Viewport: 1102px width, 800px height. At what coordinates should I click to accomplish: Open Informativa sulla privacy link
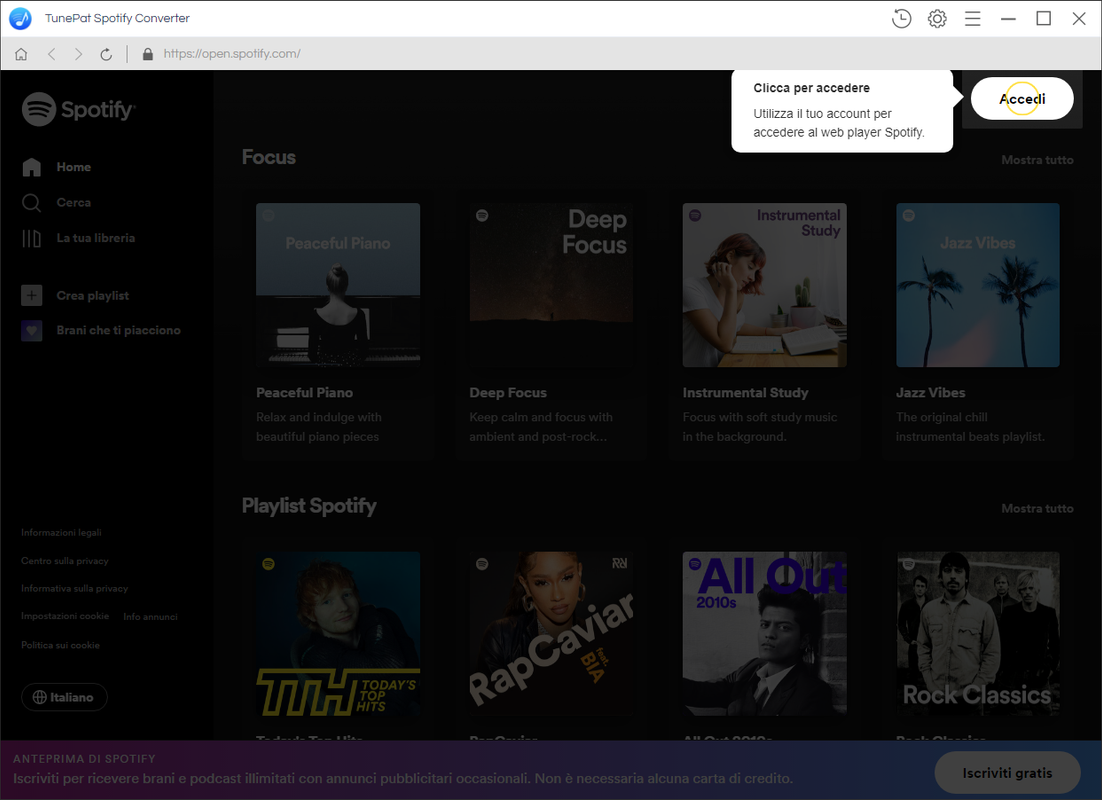pyautogui.click(x=74, y=588)
